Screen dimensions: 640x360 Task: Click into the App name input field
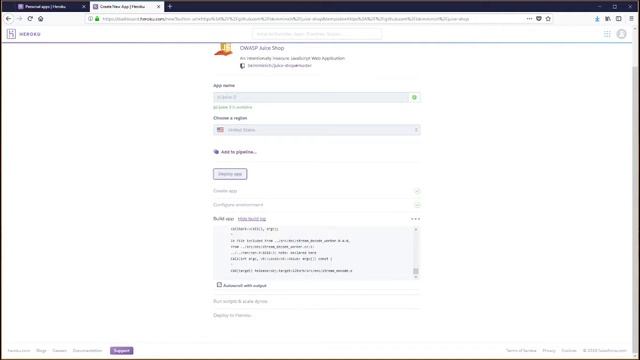point(311,98)
